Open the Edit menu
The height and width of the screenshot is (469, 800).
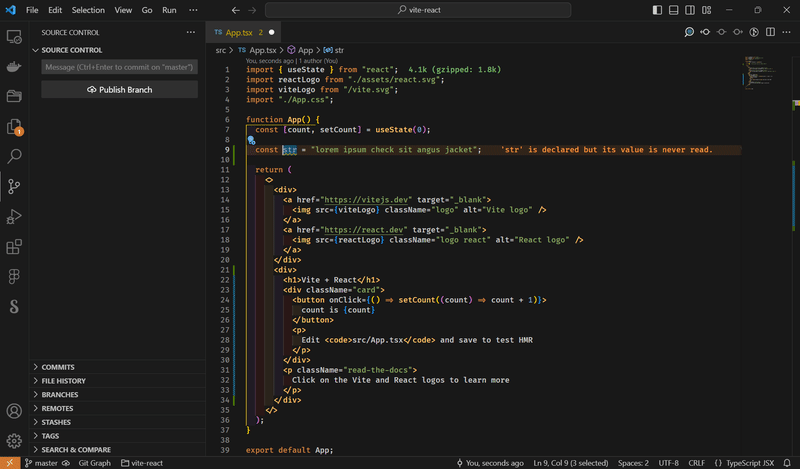tap(55, 10)
